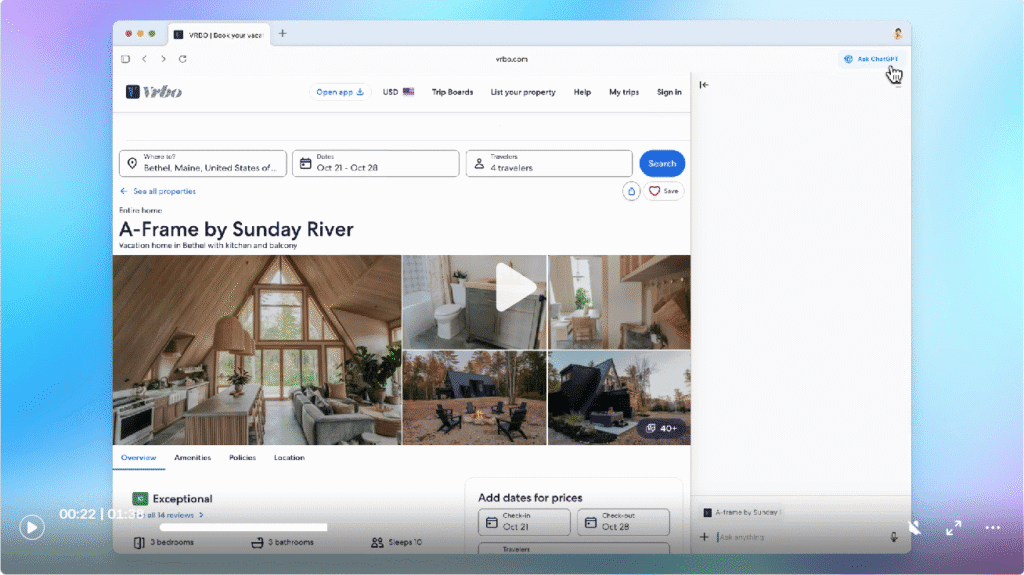This screenshot has height=575, width=1024.
Task: Open the Travelers selector in search bar
Action: pos(549,163)
